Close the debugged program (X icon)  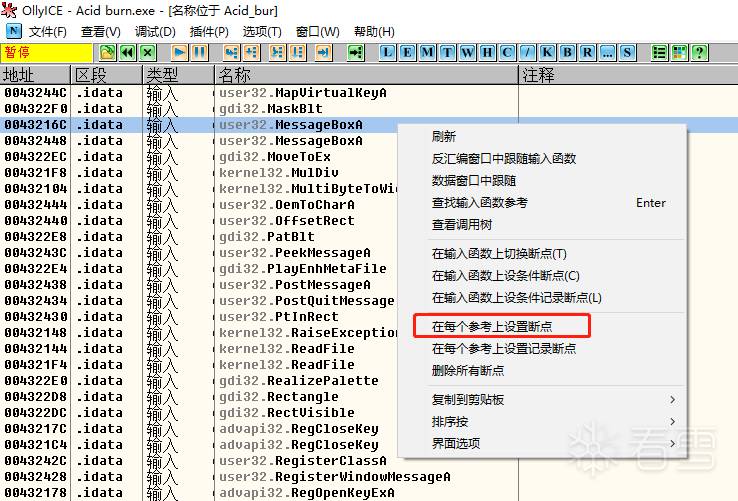click(148, 52)
